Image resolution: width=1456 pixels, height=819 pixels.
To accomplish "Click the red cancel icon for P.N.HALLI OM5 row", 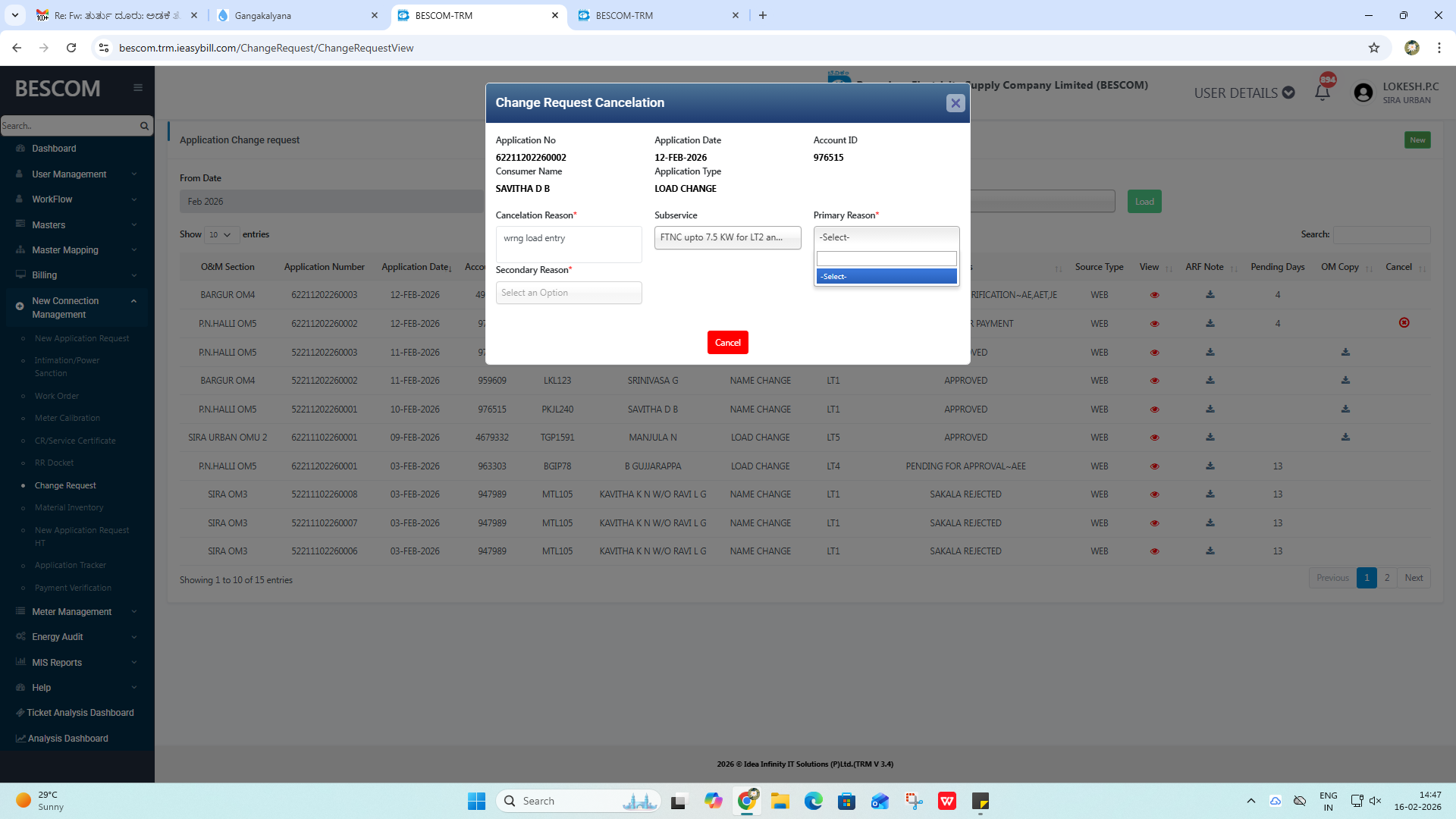I will tap(1404, 323).
